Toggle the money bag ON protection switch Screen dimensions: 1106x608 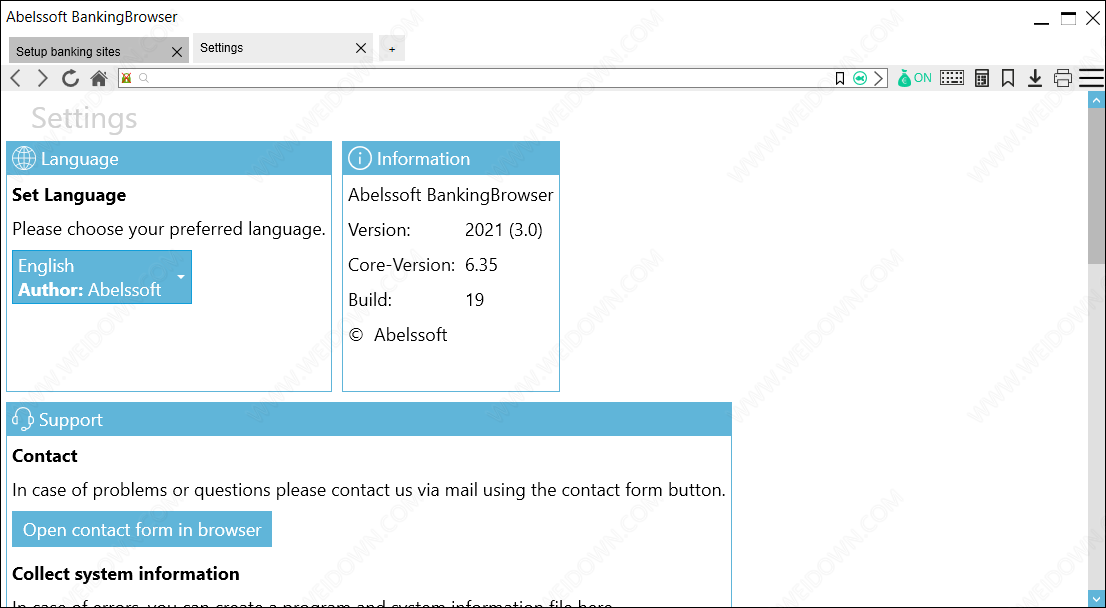(x=914, y=78)
